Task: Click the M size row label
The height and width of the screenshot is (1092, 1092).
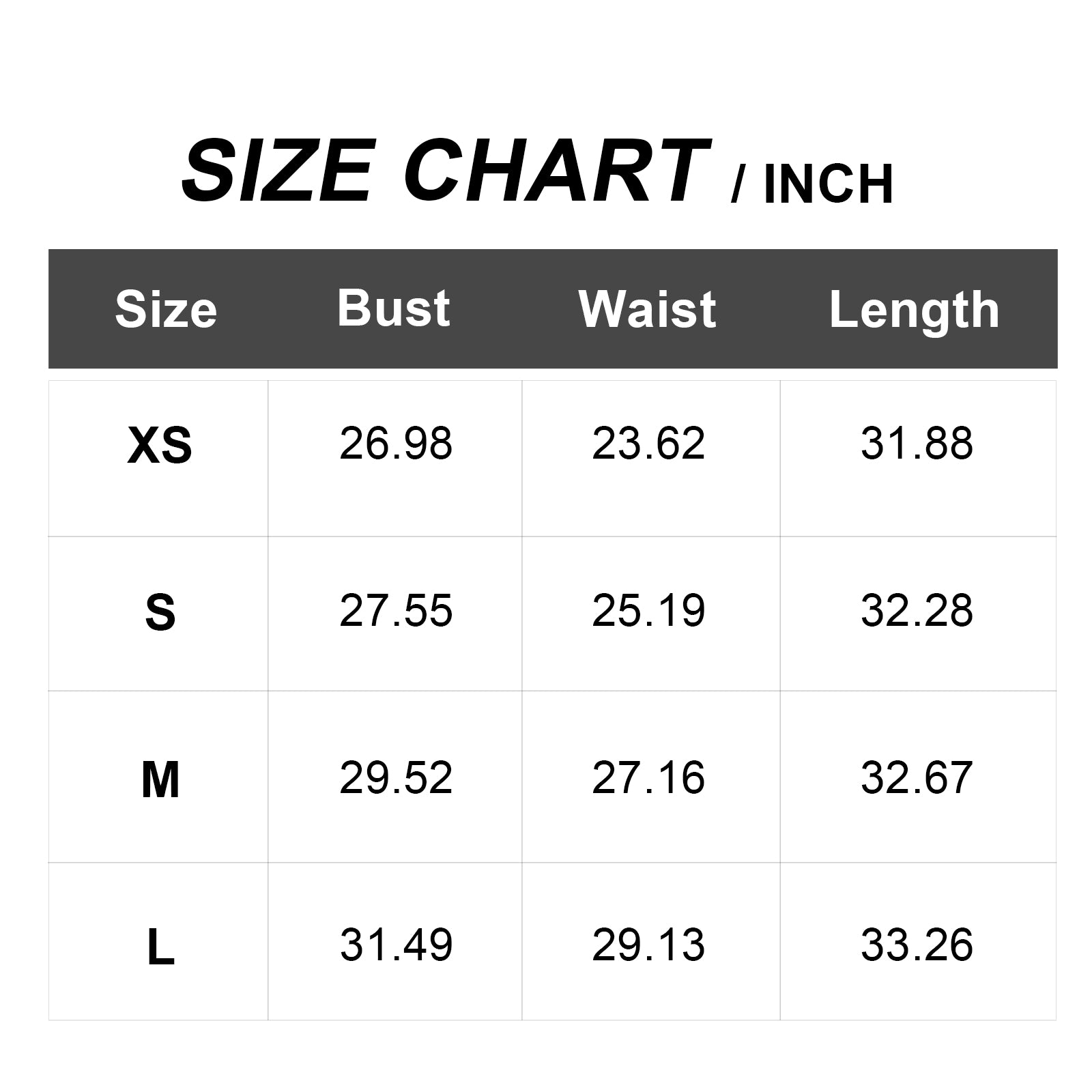Action: click(160, 779)
